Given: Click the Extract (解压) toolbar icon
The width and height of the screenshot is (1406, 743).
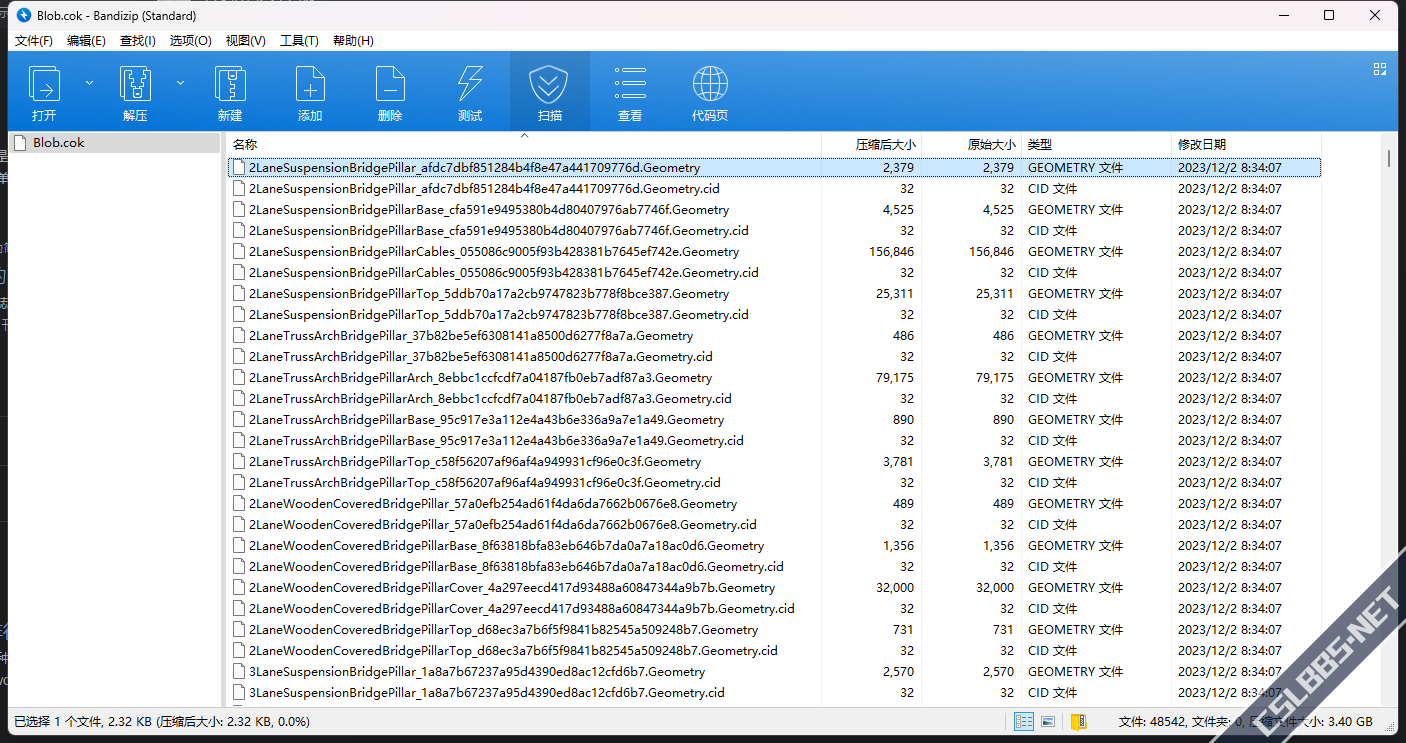Looking at the screenshot, I should coord(135,84).
